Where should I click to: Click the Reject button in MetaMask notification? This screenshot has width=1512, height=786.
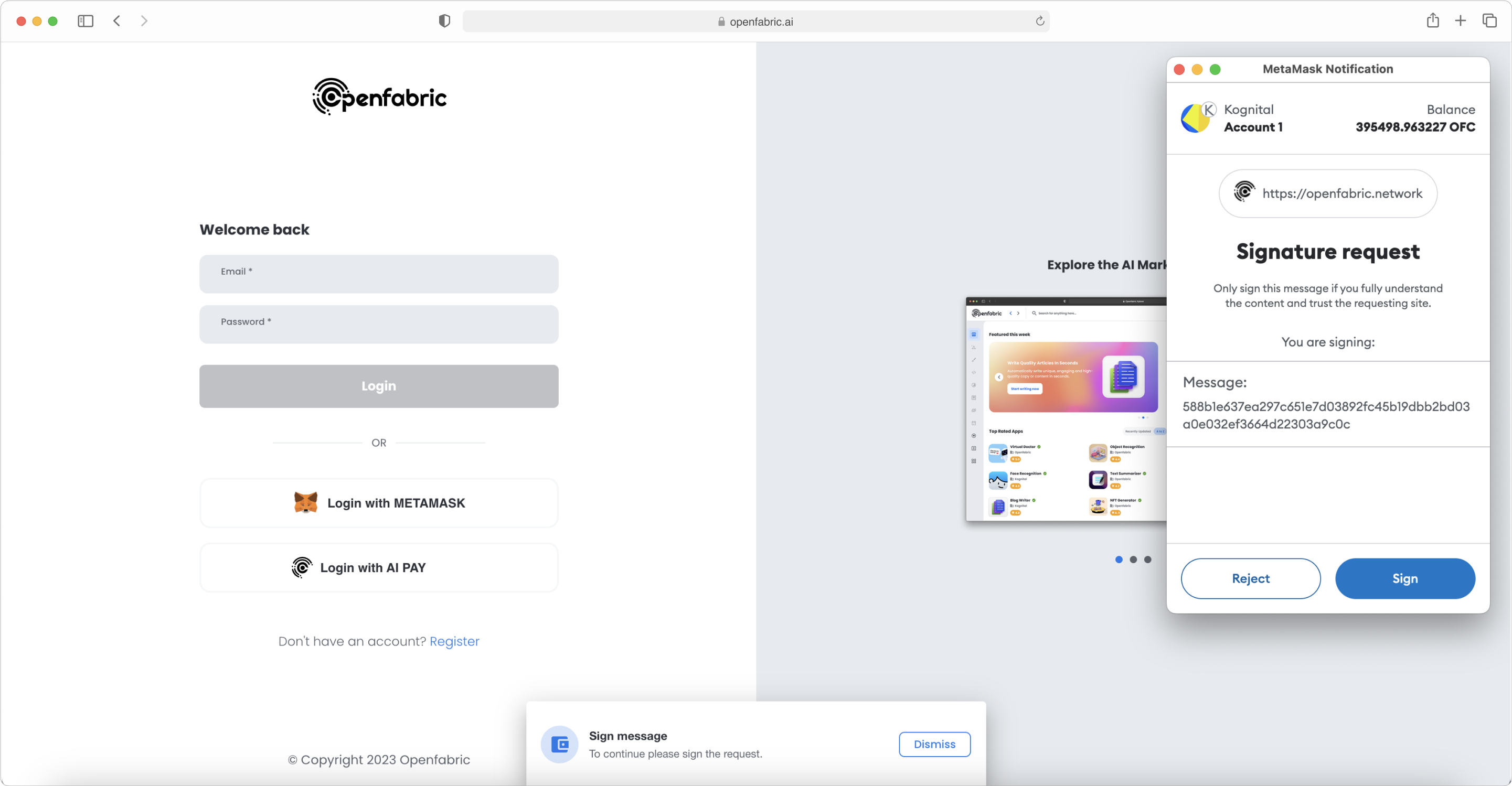(x=1251, y=578)
